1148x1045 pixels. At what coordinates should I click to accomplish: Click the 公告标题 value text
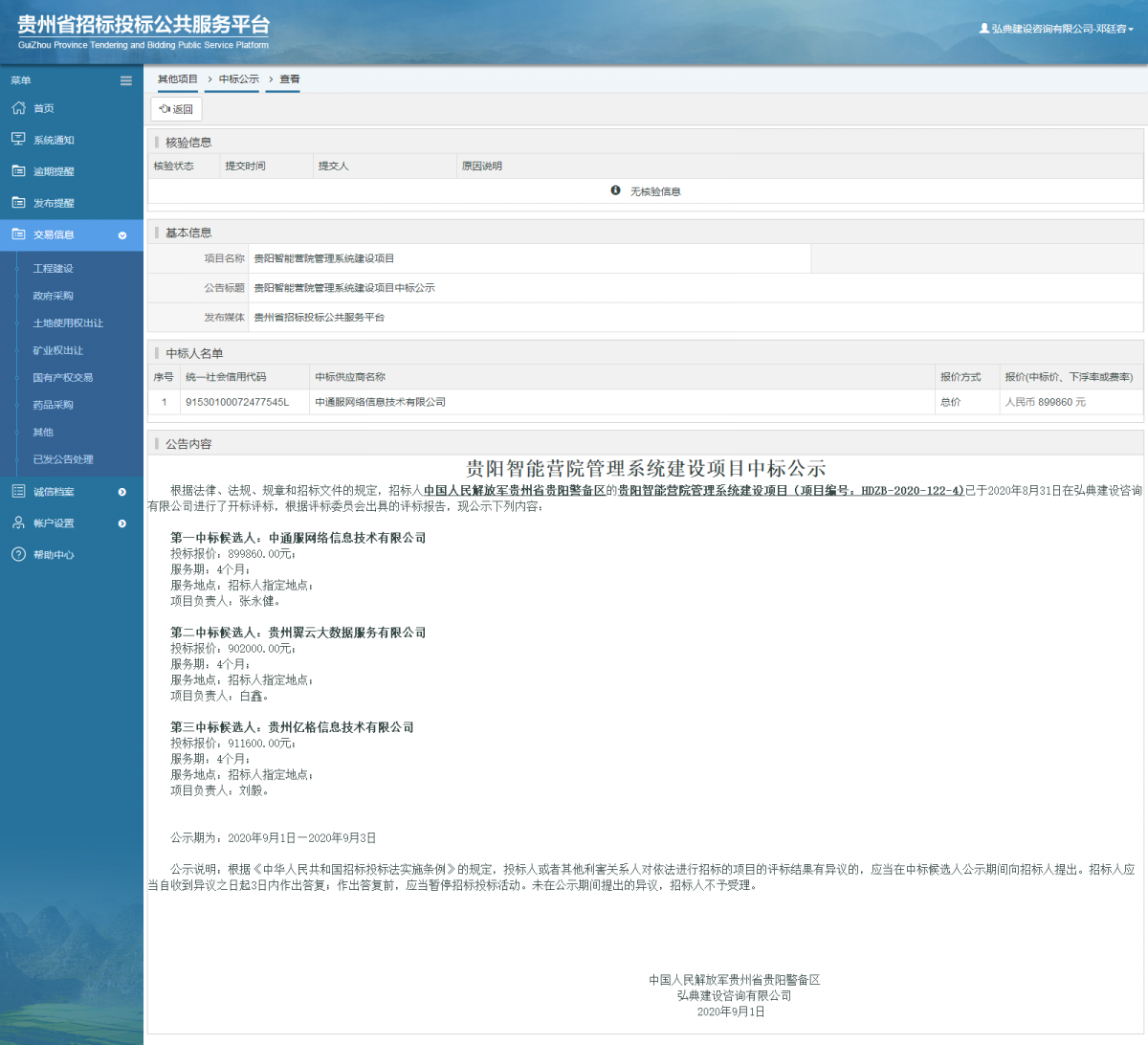344,288
